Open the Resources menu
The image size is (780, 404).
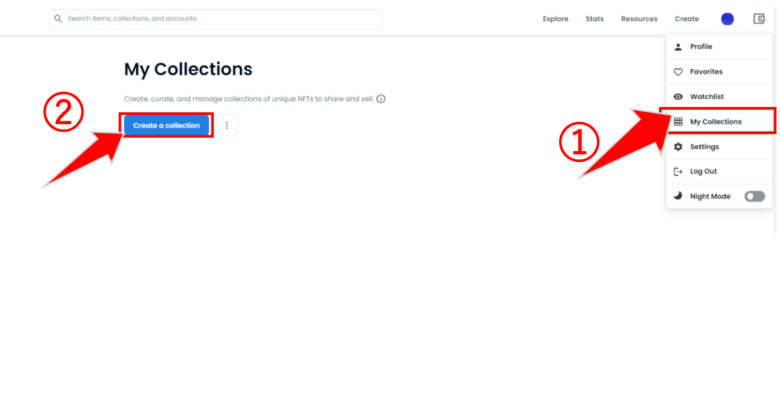(639, 19)
